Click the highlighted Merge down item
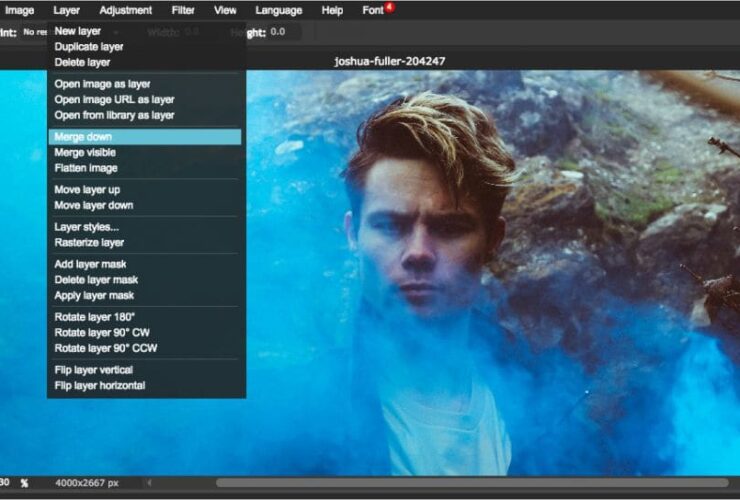740x500 pixels. click(144, 137)
